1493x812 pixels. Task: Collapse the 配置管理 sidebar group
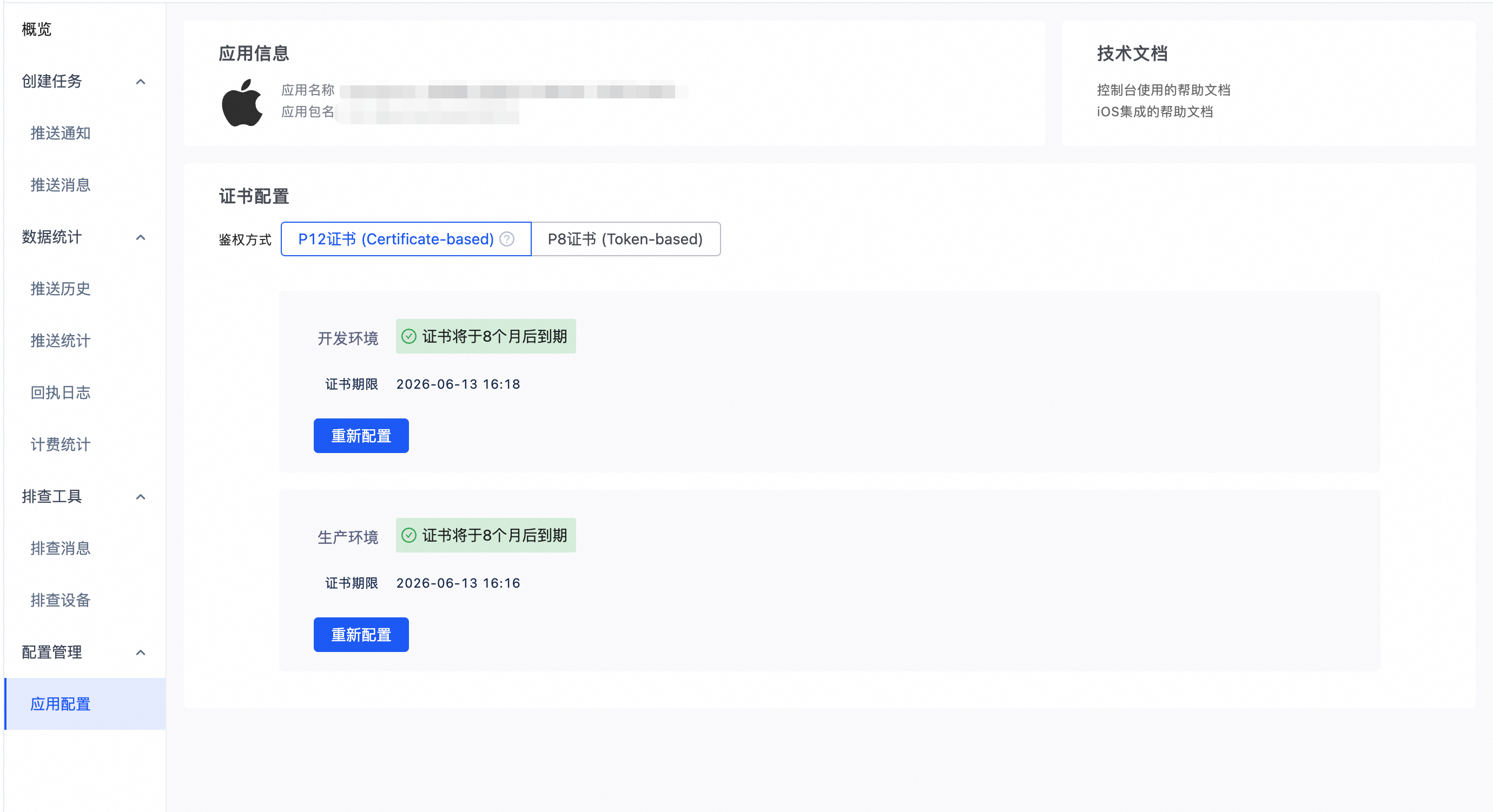tap(140, 653)
